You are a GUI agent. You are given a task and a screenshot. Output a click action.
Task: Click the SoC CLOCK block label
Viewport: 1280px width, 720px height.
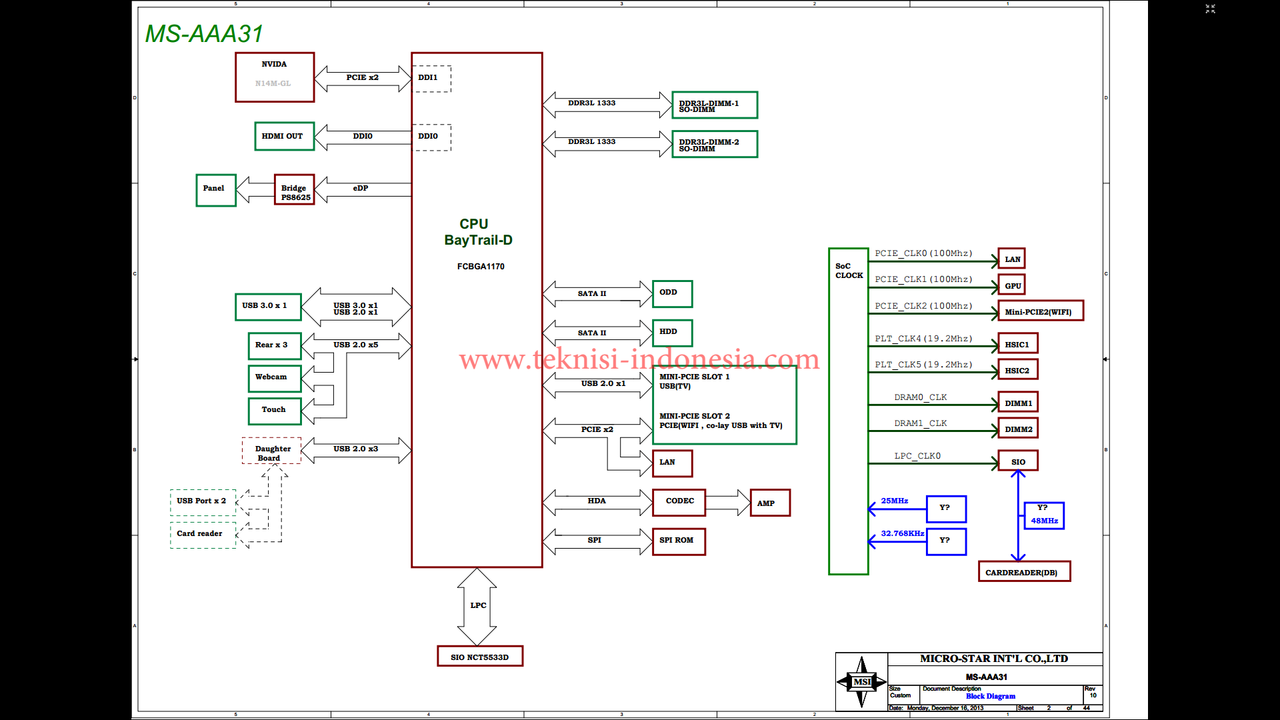(849, 270)
